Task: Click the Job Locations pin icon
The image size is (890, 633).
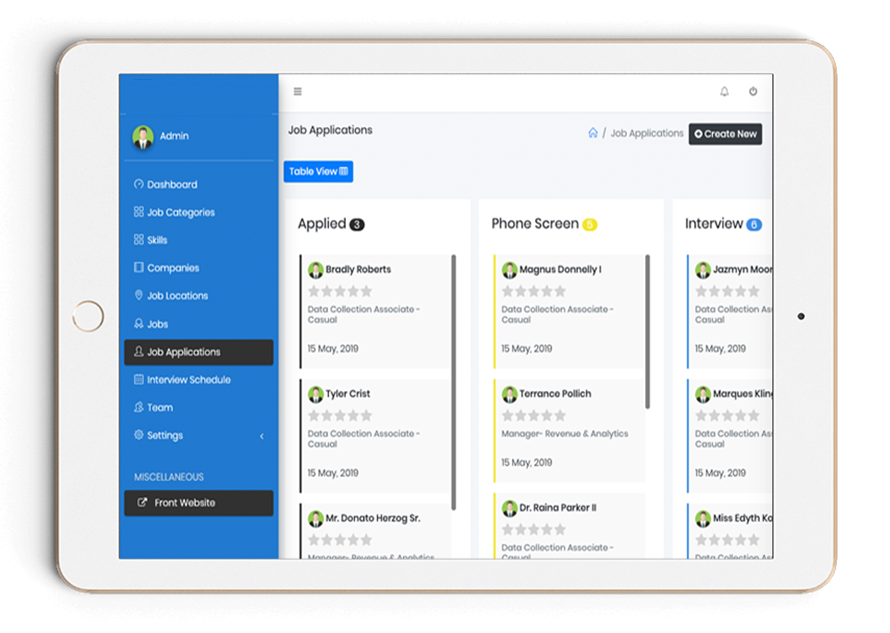Action: (139, 296)
